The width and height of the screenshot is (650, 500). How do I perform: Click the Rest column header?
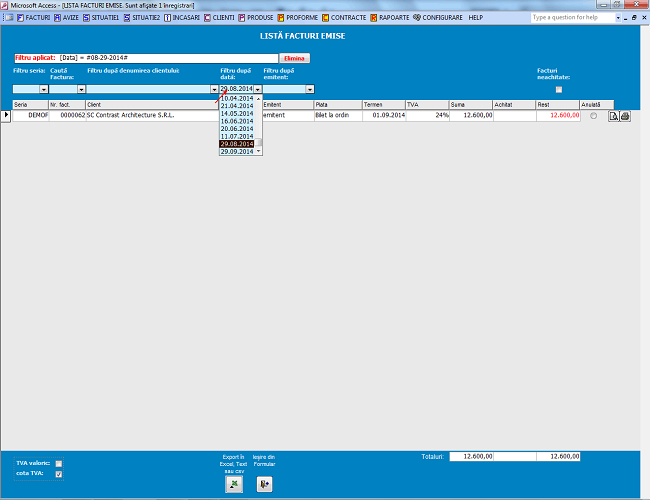pyautogui.click(x=558, y=105)
